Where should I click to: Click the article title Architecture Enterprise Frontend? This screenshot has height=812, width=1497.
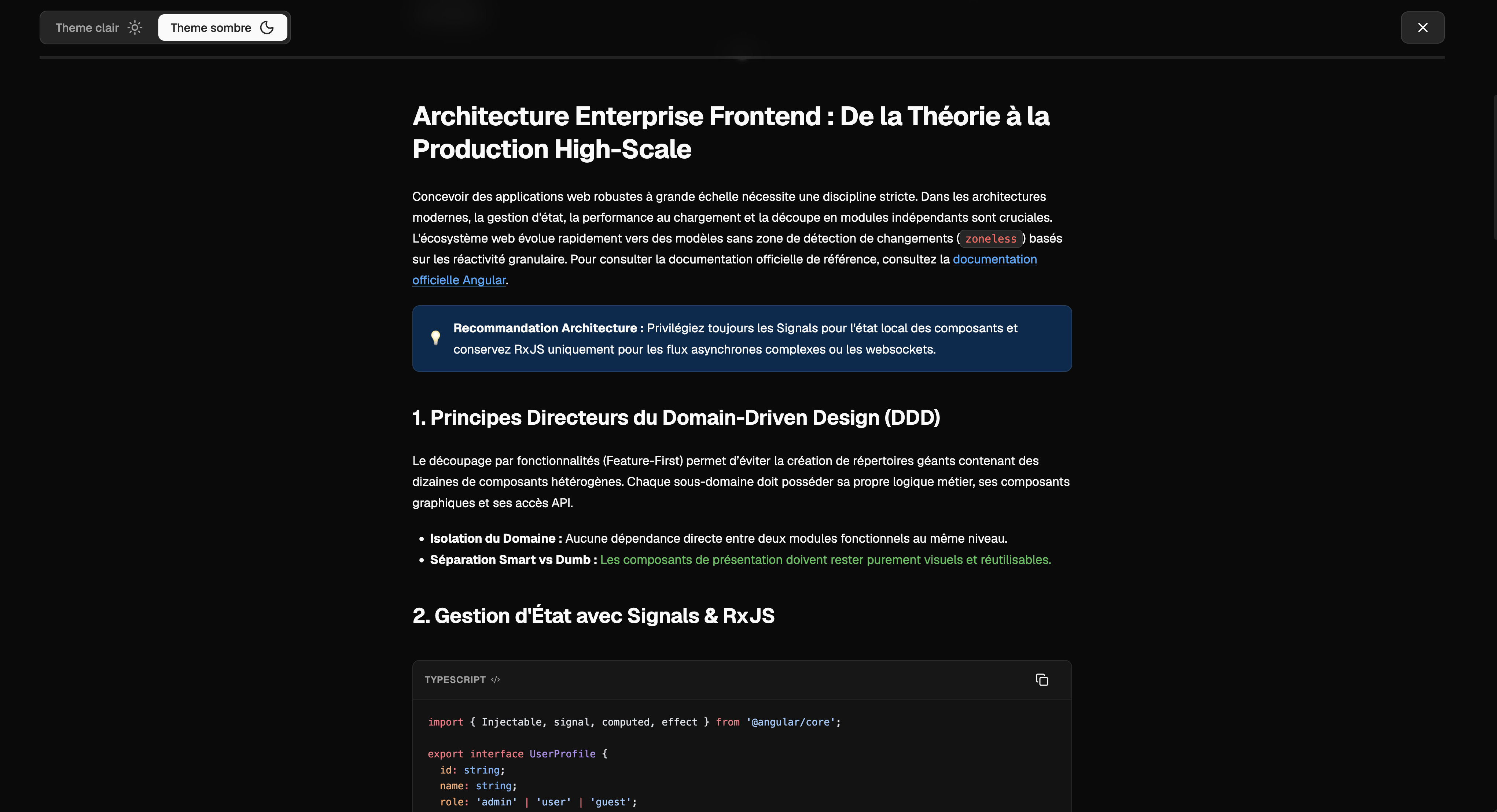(x=731, y=132)
